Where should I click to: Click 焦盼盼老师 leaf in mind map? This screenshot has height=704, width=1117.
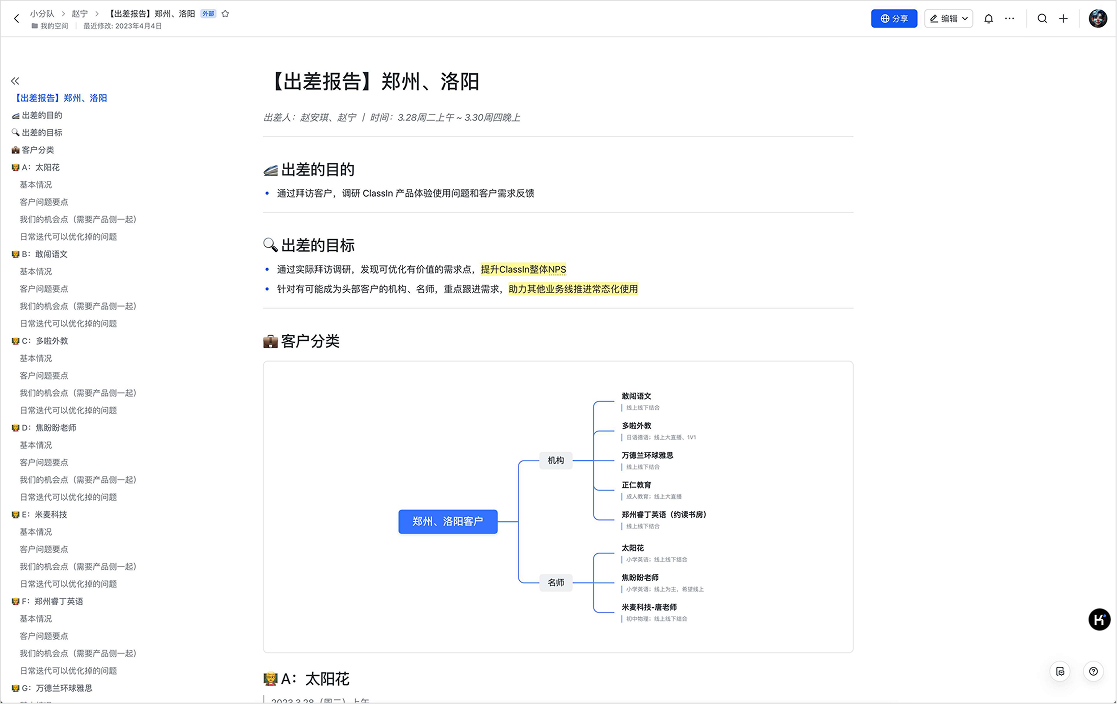click(640, 578)
